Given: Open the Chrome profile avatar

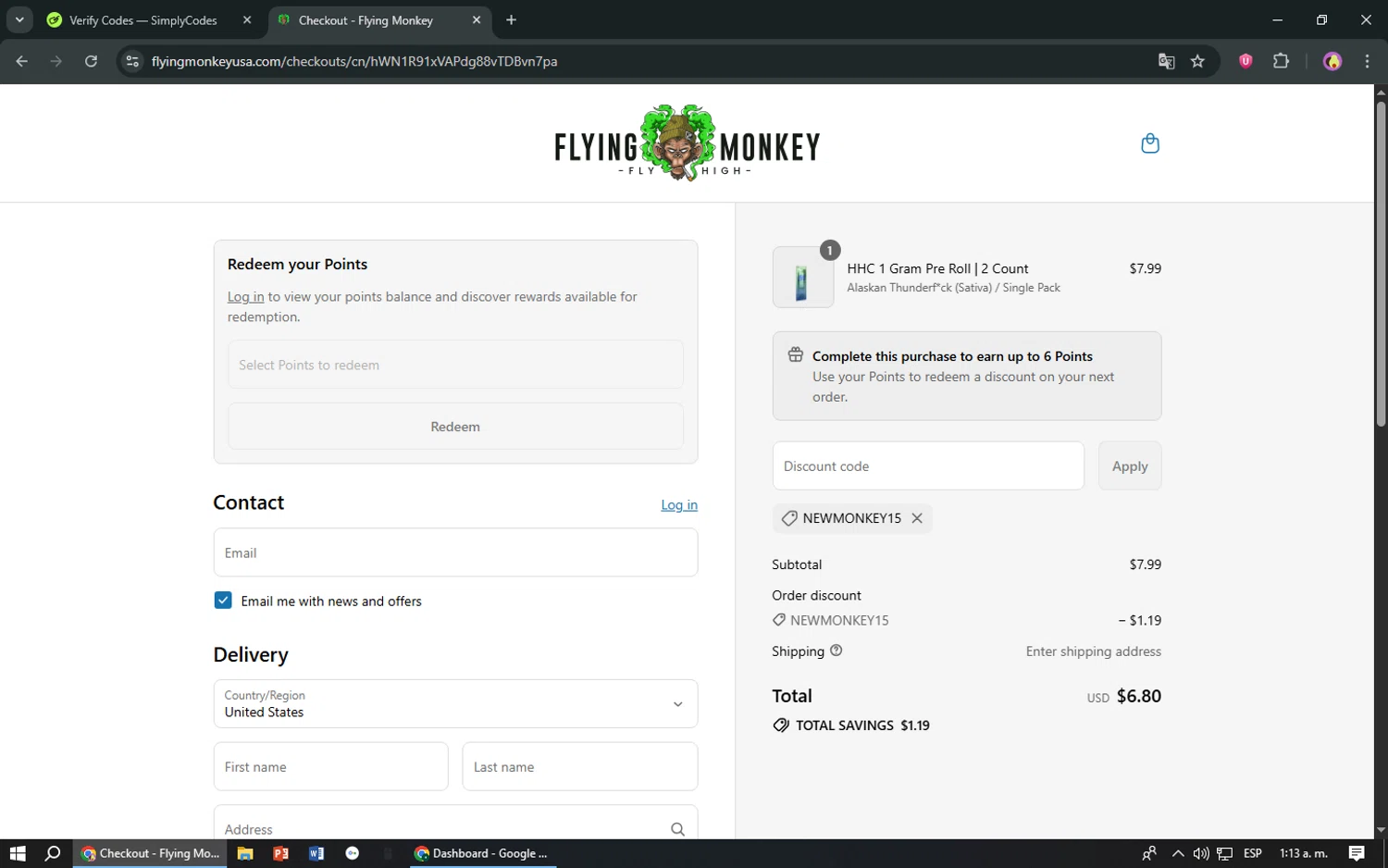Looking at the screenshot, I should coord(1332,61).
